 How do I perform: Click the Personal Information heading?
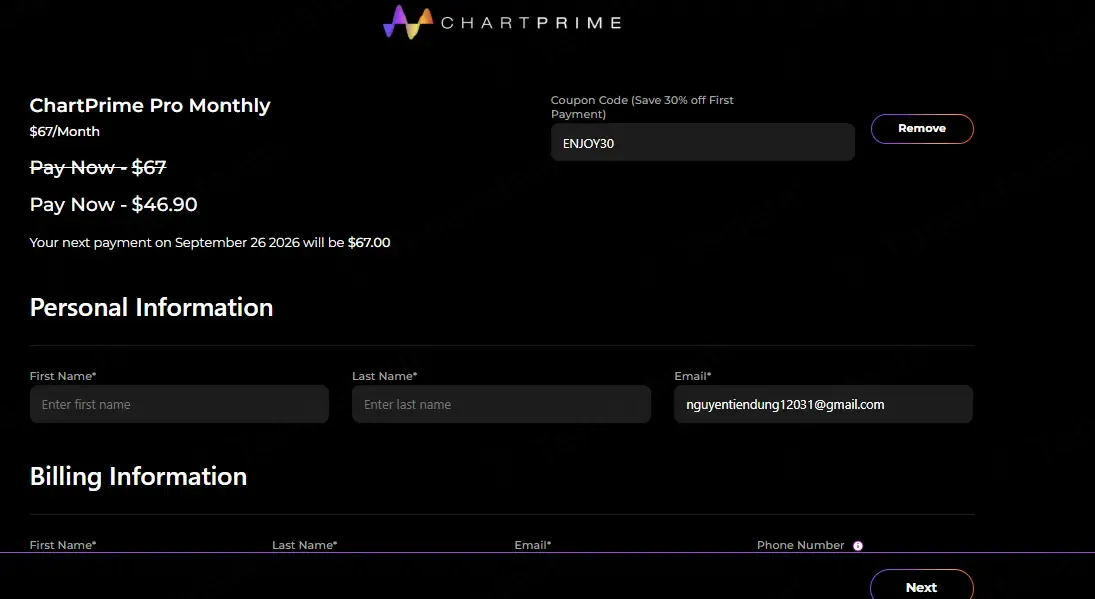[x=152, y=307]
